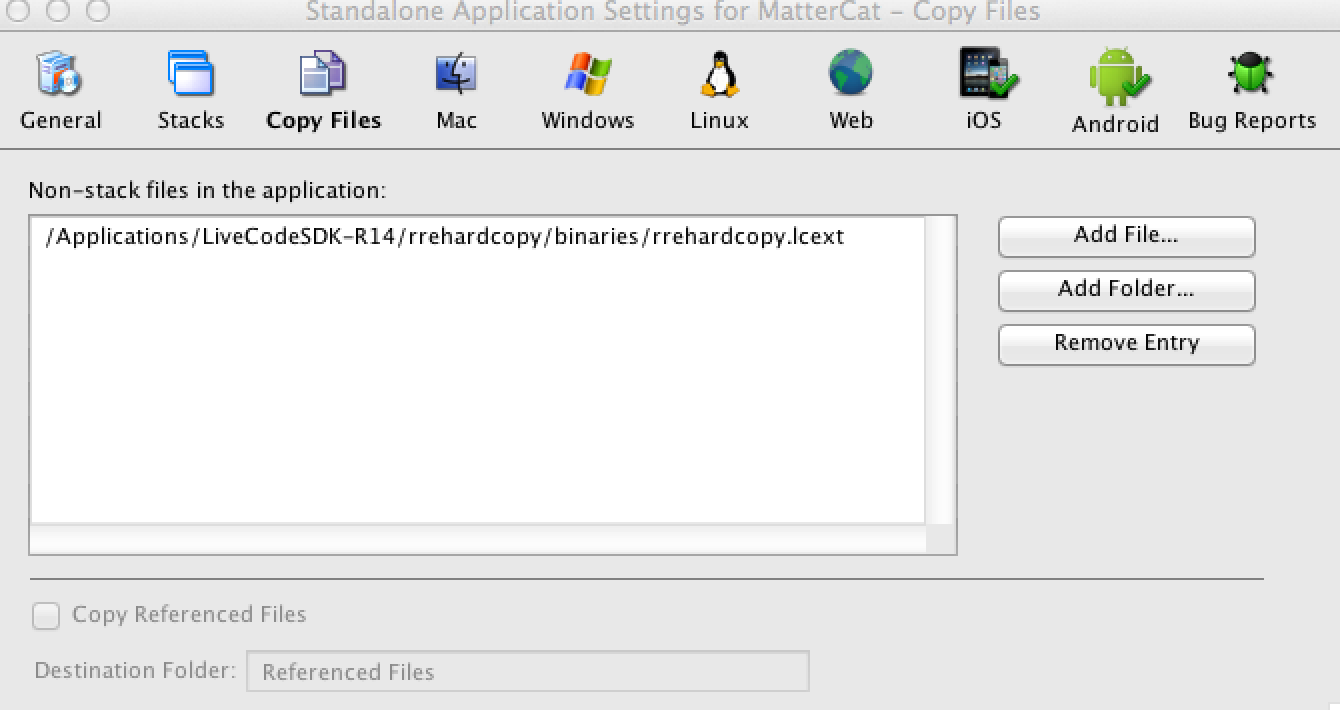Open the General settings pane
Viewport: 1340px width, 710px height.
[x=61, y=91]
